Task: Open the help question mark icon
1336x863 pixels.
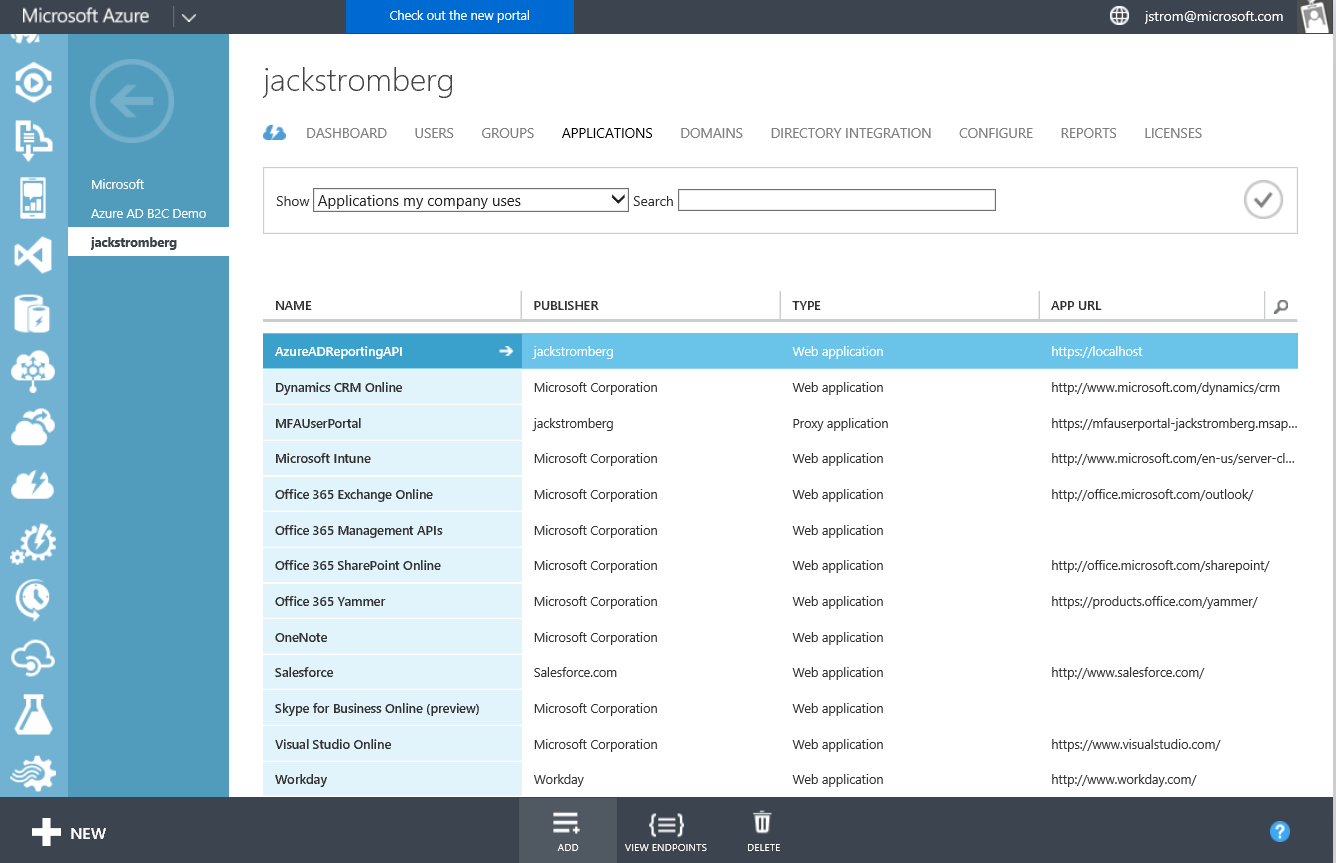Action: click(1279, 831)
